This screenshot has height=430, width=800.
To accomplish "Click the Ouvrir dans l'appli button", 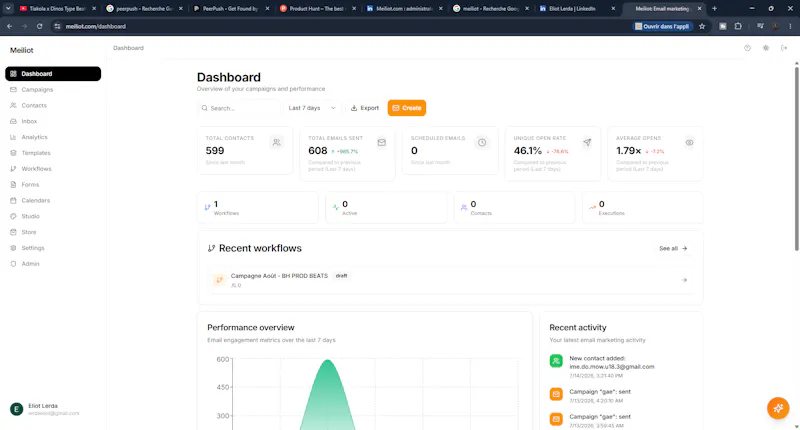I will (662, 26).
